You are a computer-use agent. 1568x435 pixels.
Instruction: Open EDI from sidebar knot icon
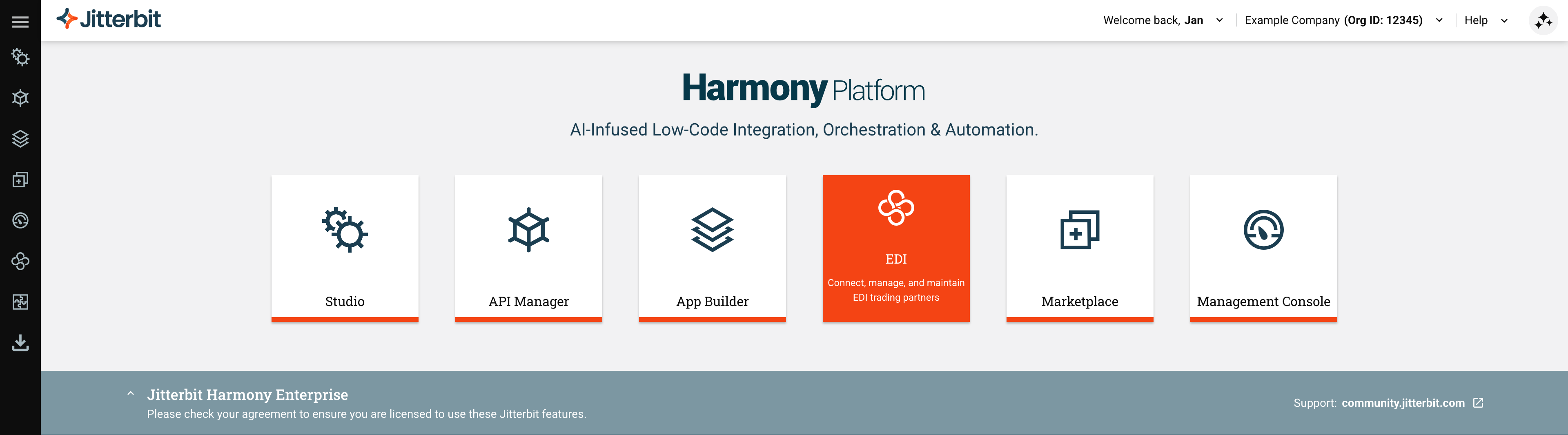tap(20, 261)
